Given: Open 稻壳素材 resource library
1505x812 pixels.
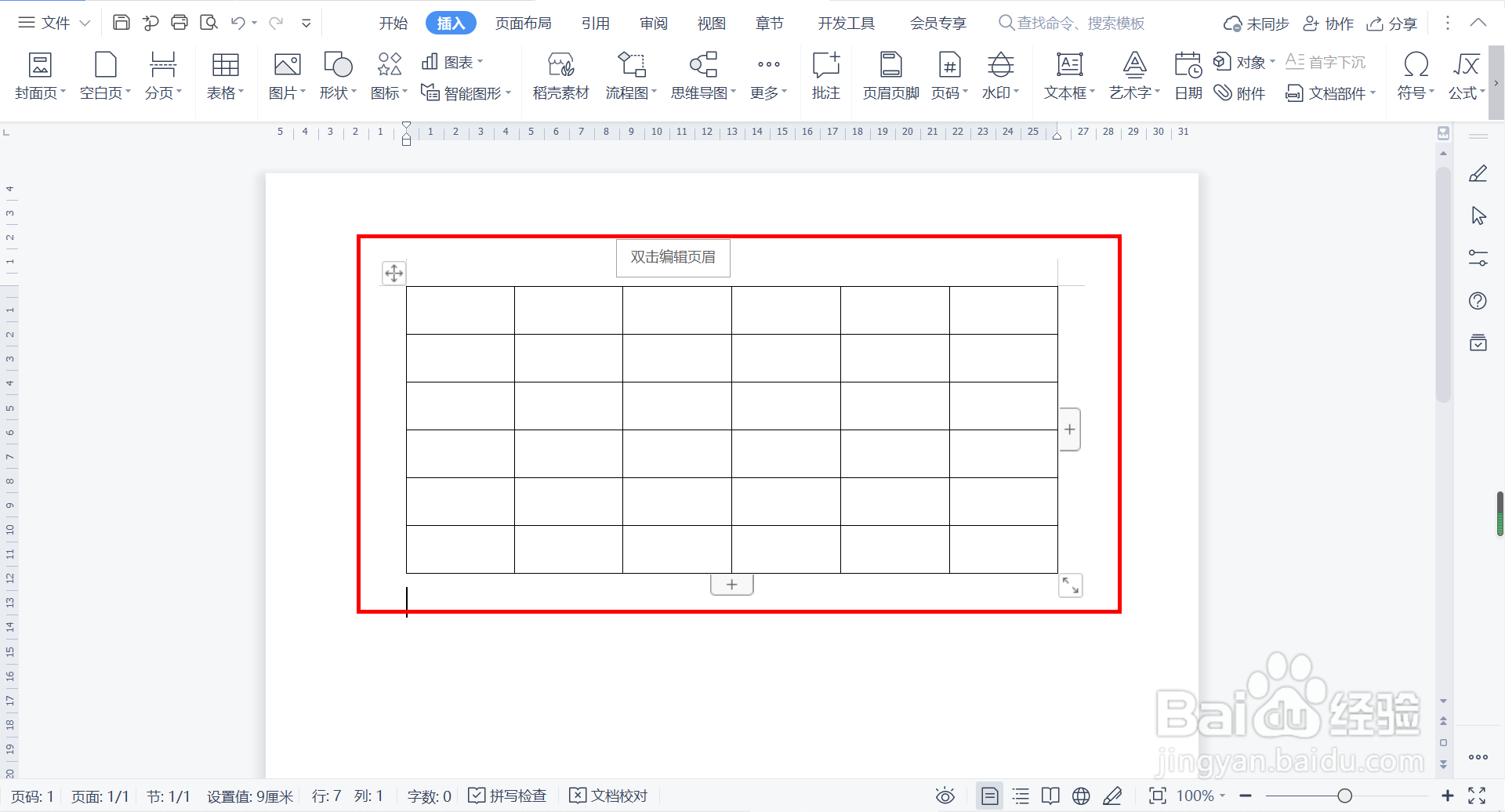Looking at the screenshot, I should 560,76.
